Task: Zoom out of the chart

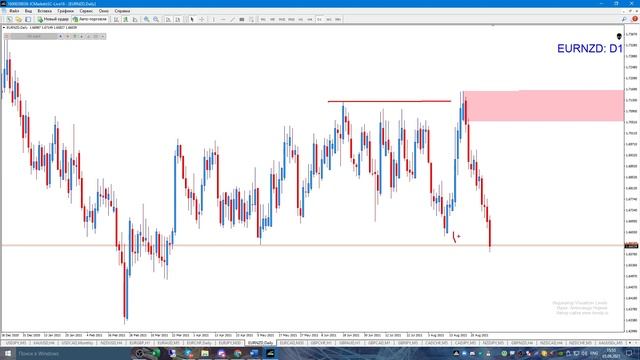Action: pos(156,19)
